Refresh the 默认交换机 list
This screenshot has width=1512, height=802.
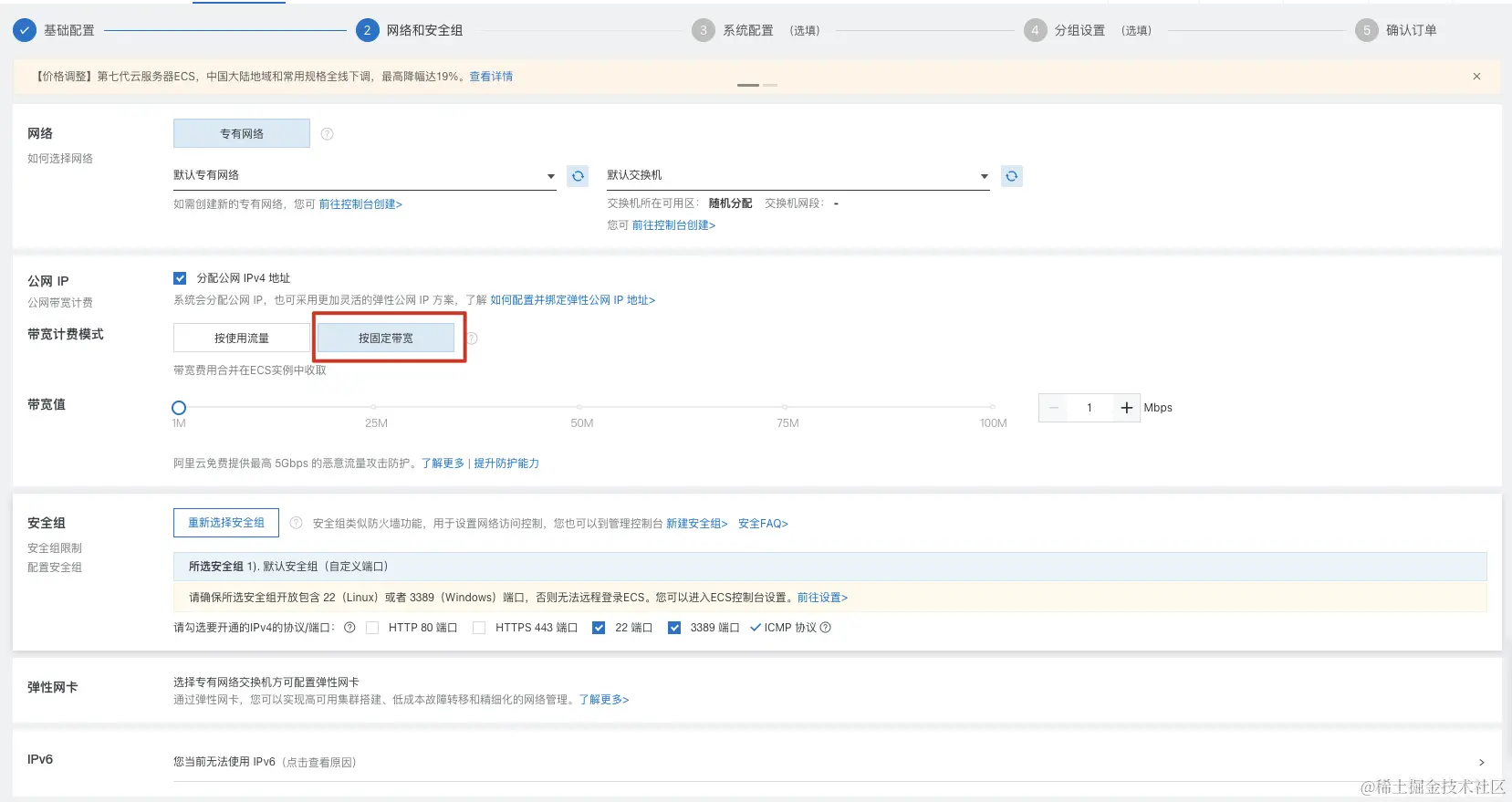tap(1011, 176)
